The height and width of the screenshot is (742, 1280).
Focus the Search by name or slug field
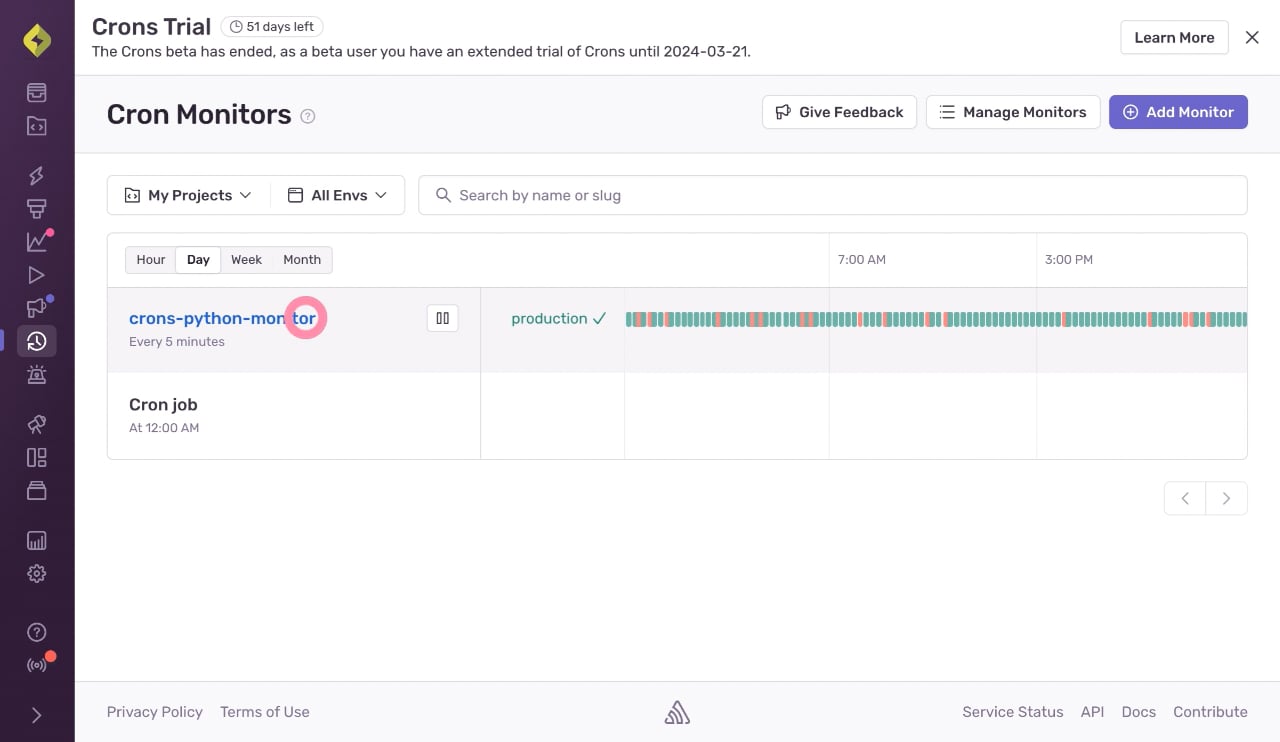pos(833,195)
